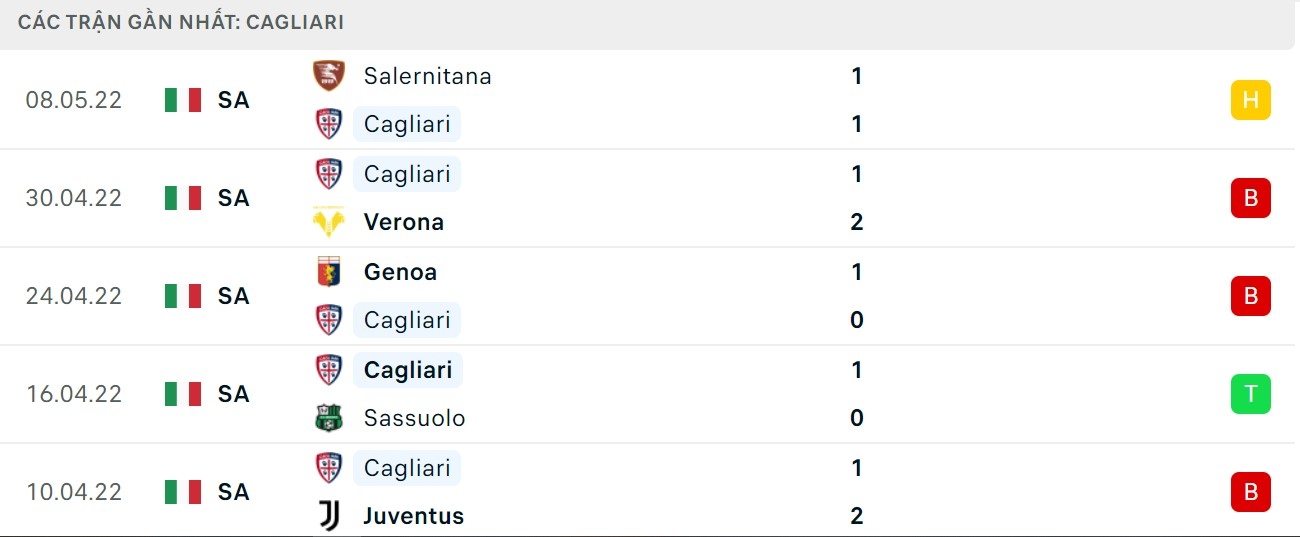Select the Sassuolo team name
Image resolution: width=1300 pixels, height=537 pixels.
click(414, 418)
